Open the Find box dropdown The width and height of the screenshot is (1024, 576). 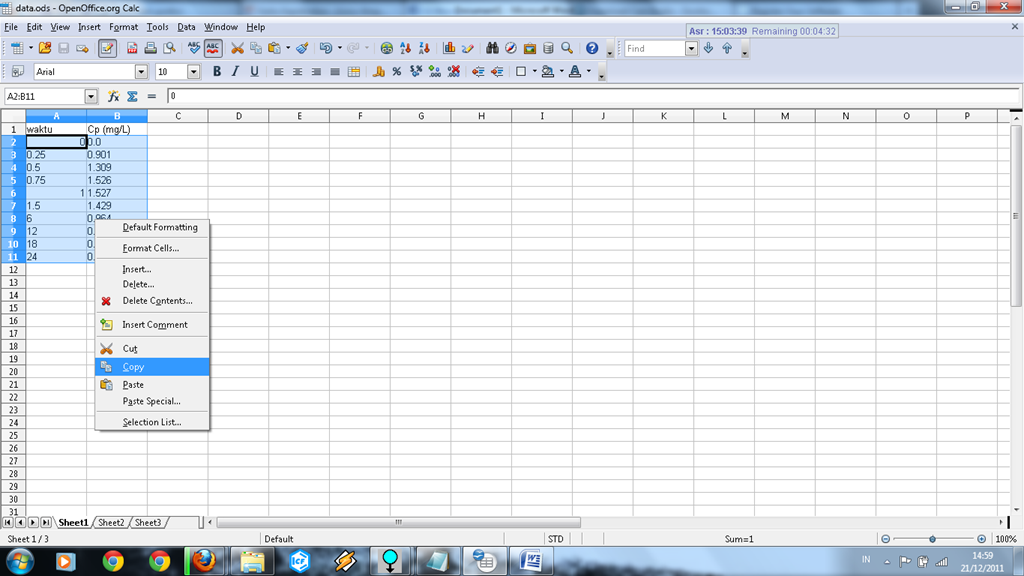691,48
